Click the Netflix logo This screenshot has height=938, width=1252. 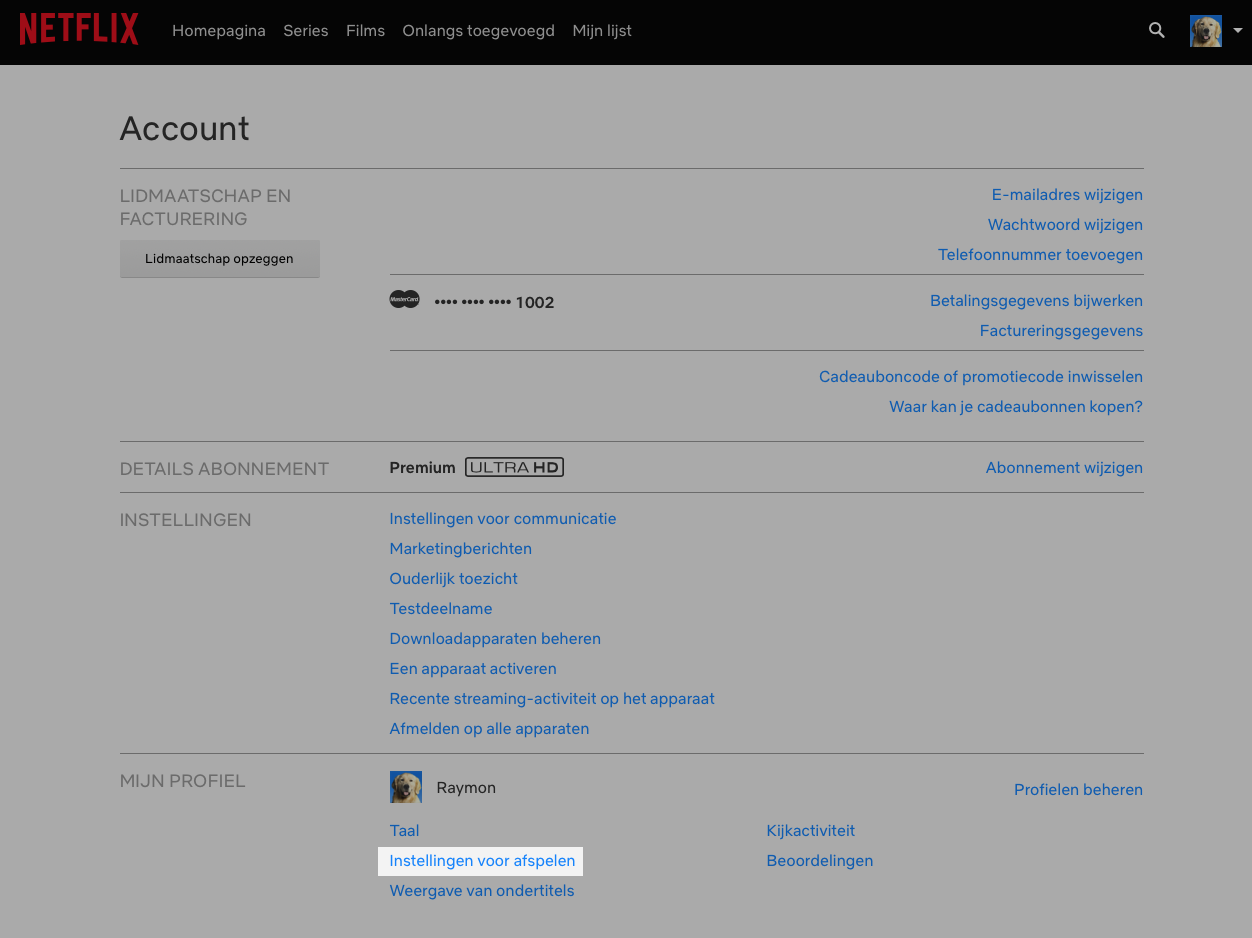coord(79,30)
